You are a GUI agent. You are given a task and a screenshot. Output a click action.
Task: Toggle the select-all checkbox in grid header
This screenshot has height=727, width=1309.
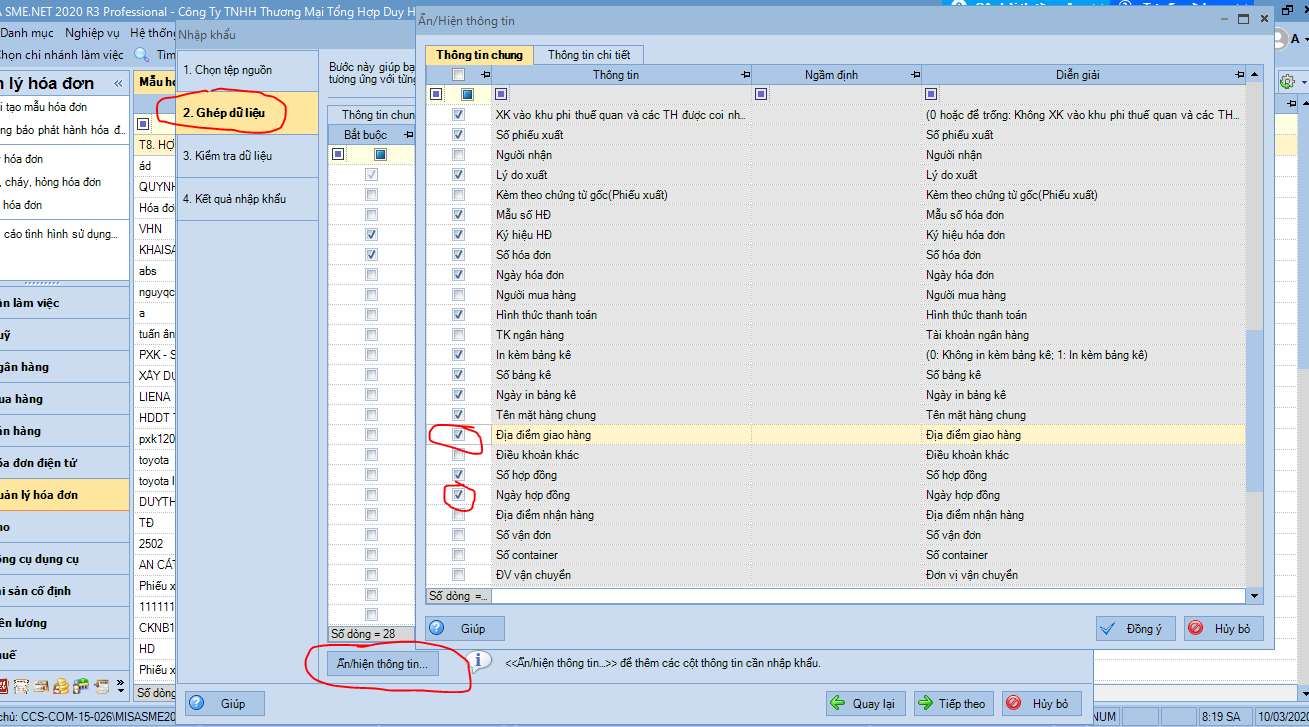click(458, 75)
